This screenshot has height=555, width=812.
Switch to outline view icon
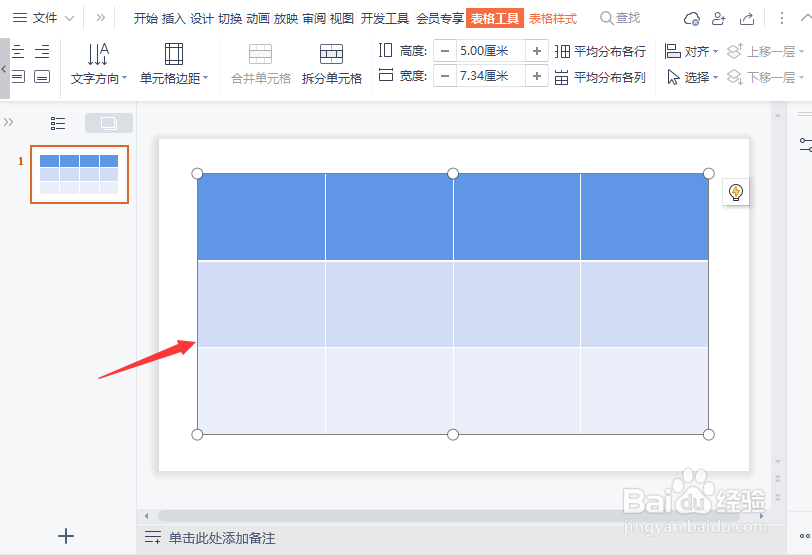pos(57,123)
